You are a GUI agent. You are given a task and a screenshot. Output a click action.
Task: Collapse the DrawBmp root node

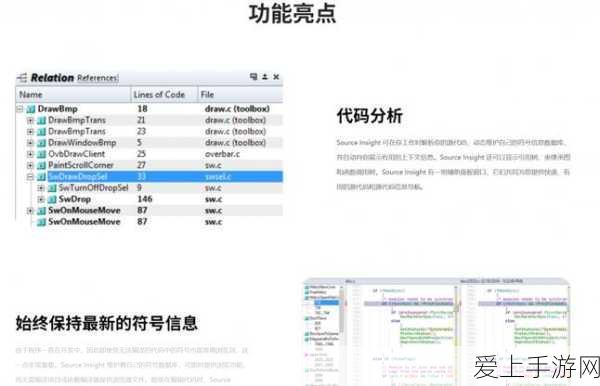20,109
